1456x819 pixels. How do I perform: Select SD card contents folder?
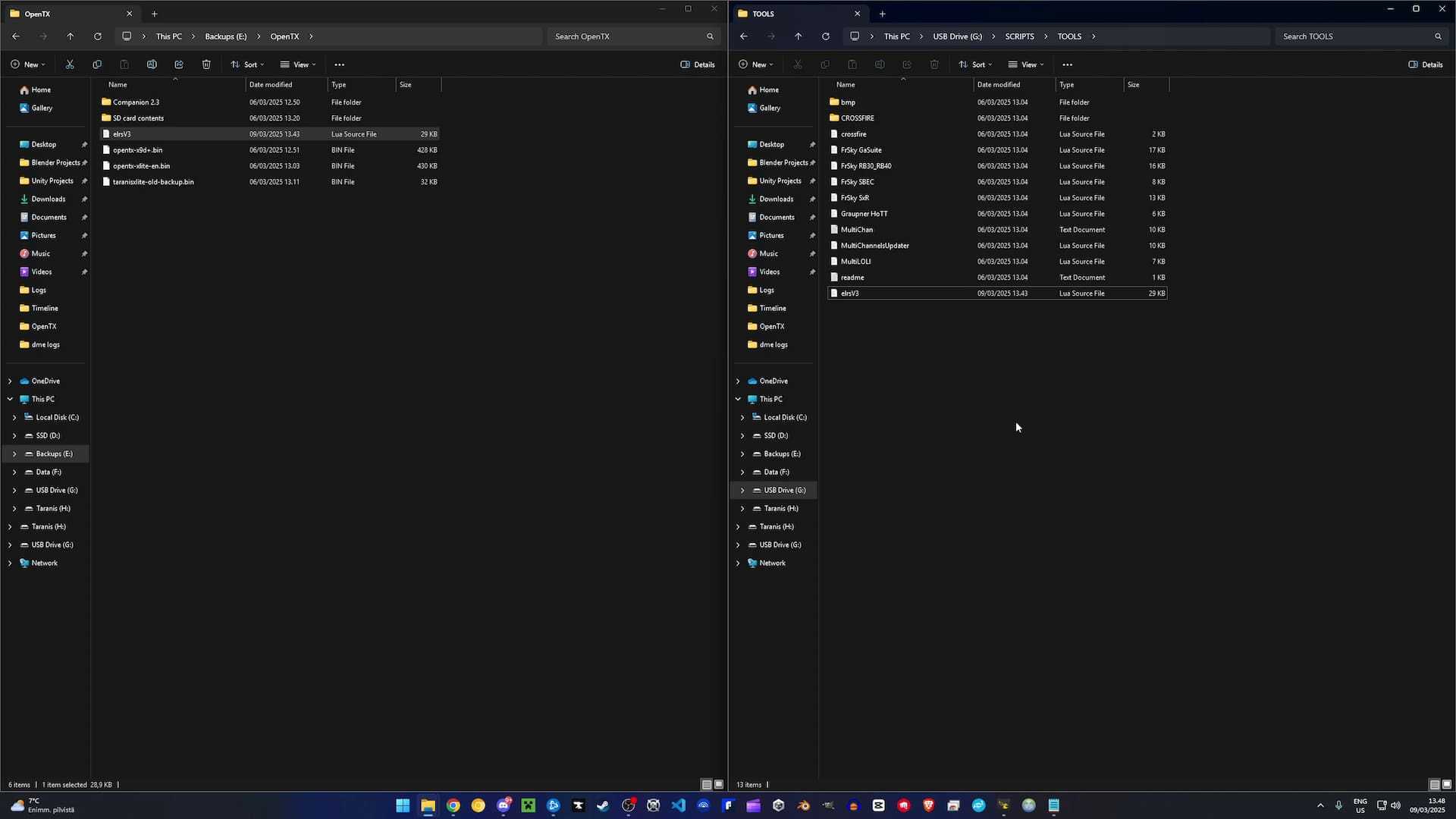269,118
